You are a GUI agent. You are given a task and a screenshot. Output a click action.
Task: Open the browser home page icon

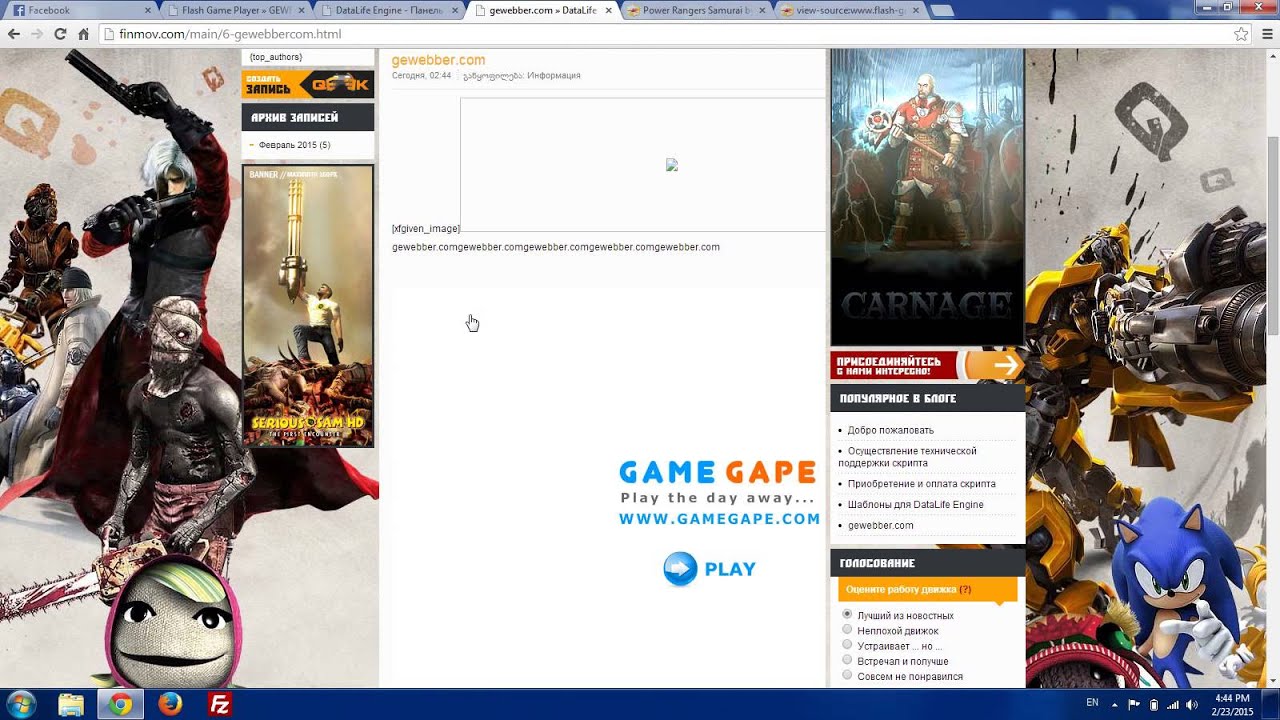point(84,34)
